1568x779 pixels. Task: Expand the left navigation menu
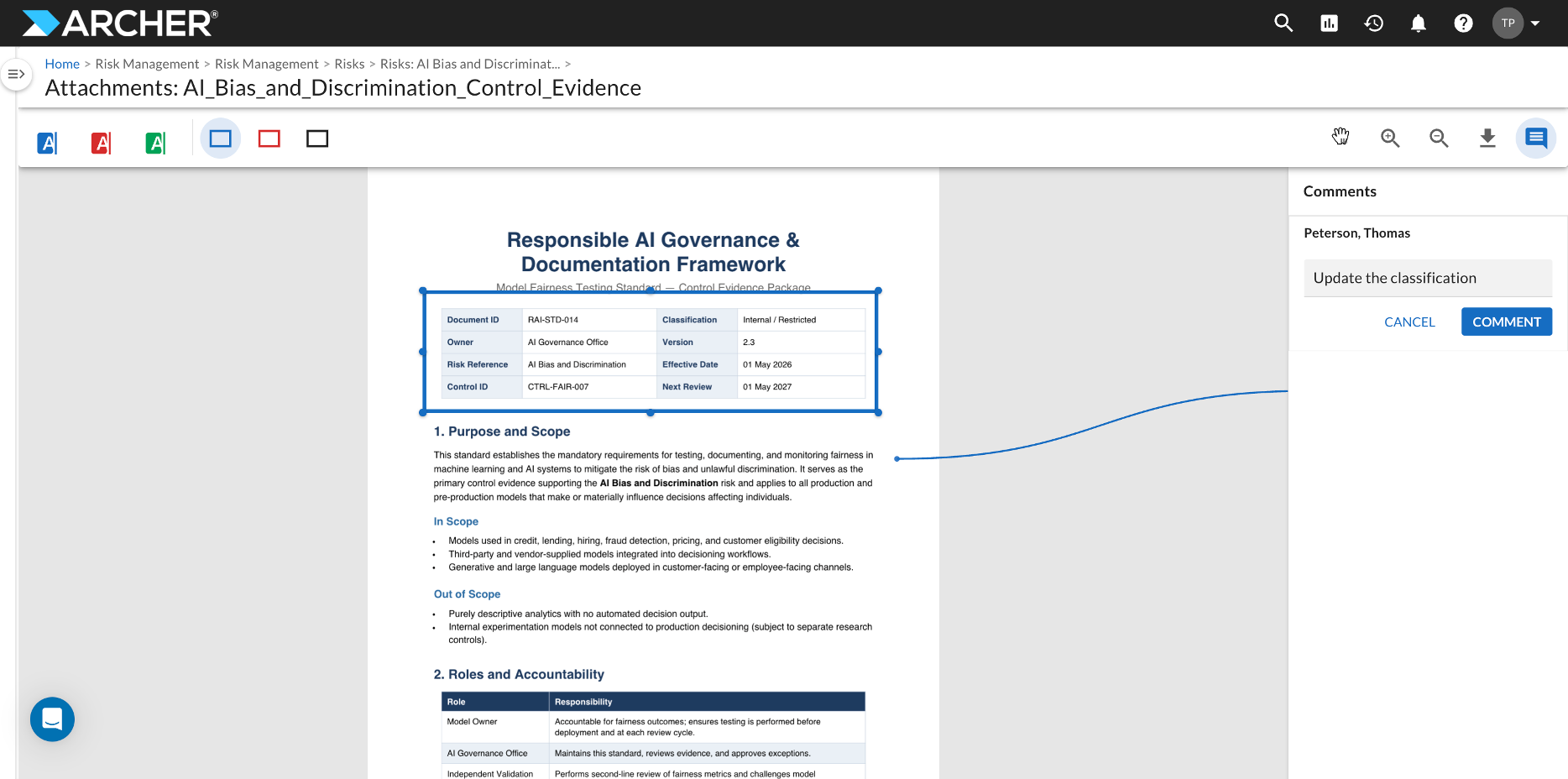tap(16, 75)
